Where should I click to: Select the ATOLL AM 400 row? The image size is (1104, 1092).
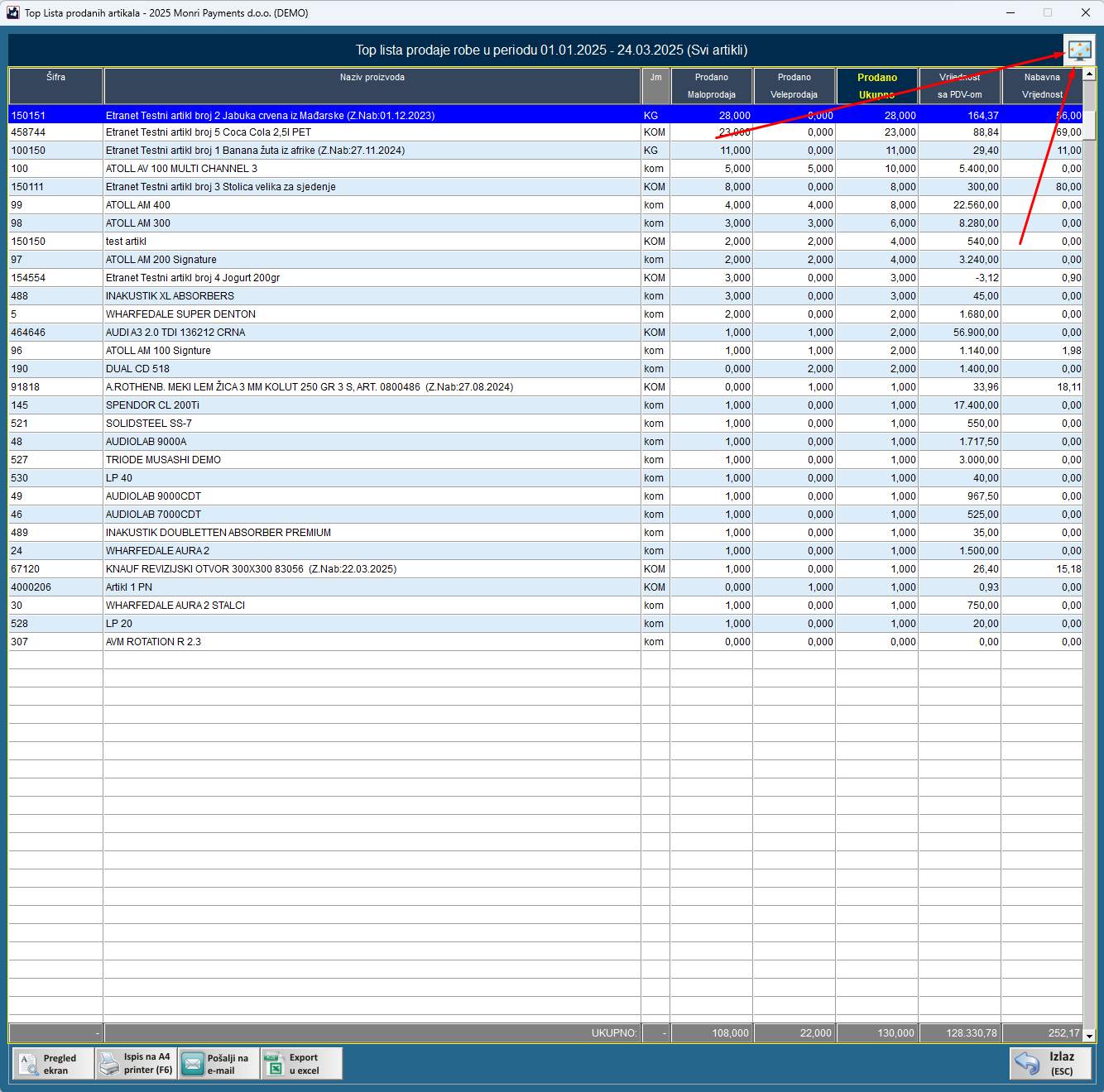[x=545, y=205]
